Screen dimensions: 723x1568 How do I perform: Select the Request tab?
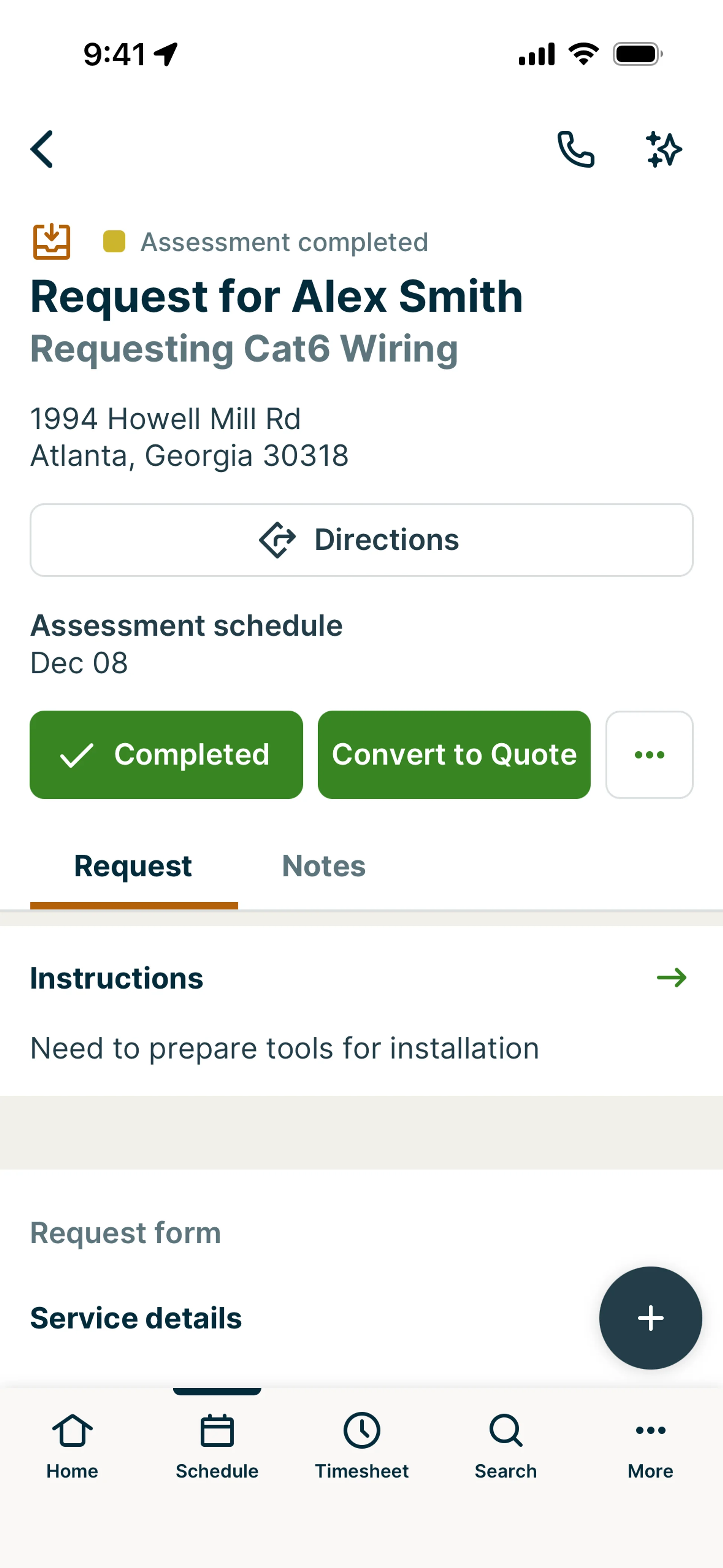coord(133,866)
